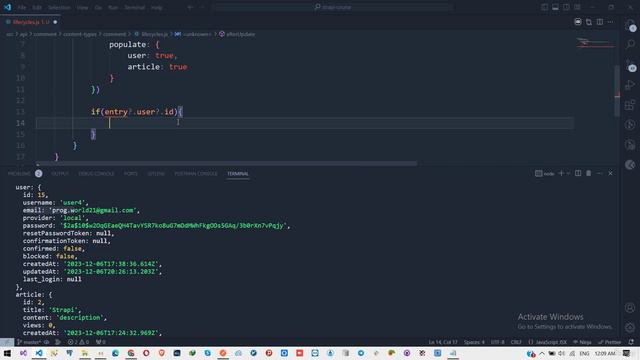This screenshot has width=640, height=360.
Task: Click VS Code icon in taskbar
Action: (x=39, y=353)
